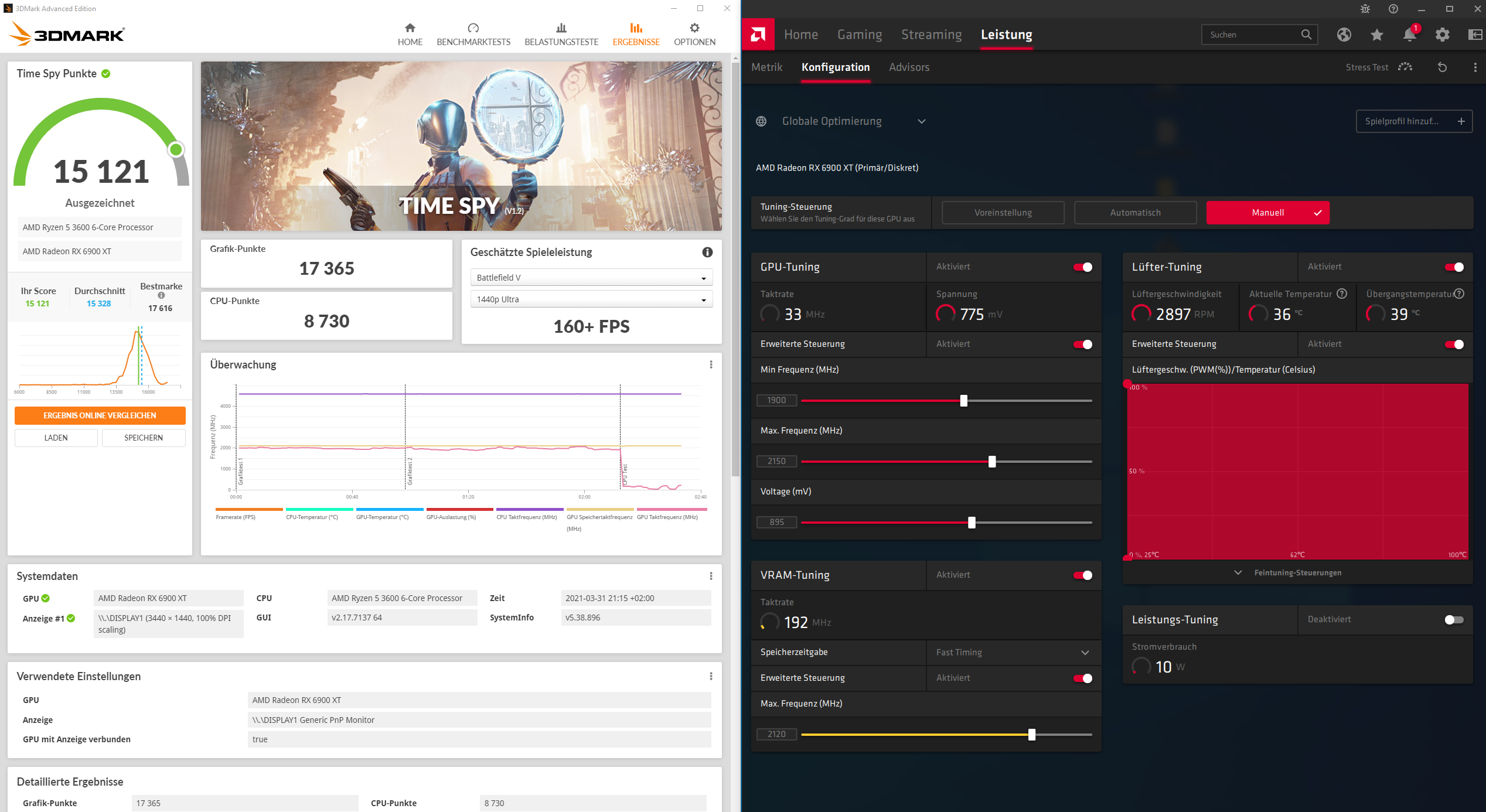Open AMD notifications bell icon
Screen dimensions: 1486x812
(x=1409, y=35)
